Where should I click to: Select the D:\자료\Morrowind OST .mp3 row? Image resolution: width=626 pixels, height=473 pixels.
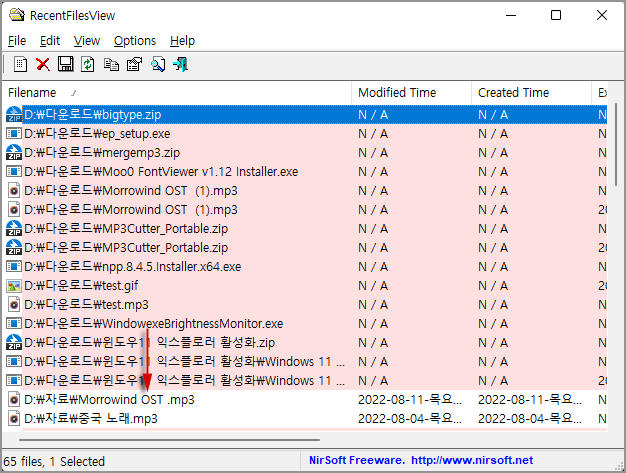click(306, 400)
